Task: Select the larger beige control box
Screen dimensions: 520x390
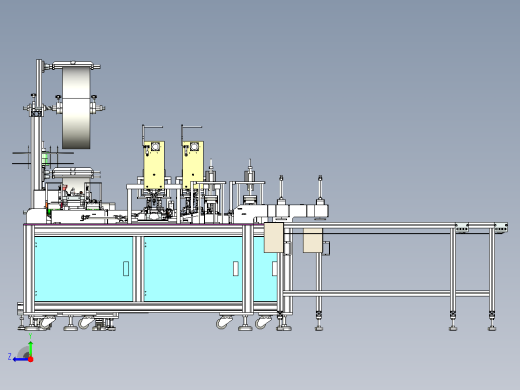Action: 274,238
